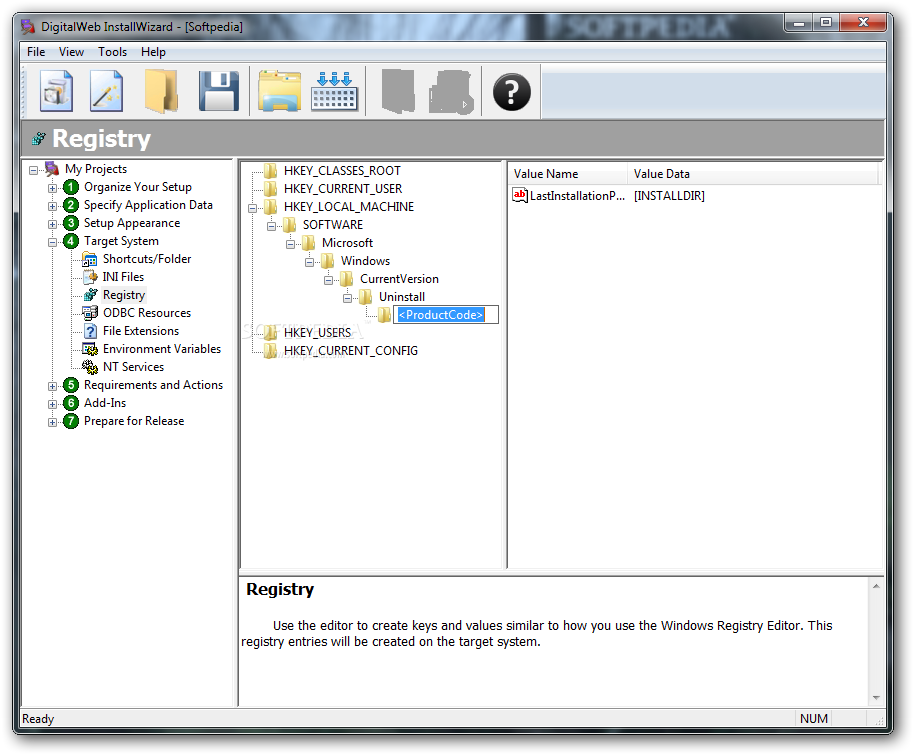Click the Environment Variables node icon
The image size is (914, 755).
90,350
